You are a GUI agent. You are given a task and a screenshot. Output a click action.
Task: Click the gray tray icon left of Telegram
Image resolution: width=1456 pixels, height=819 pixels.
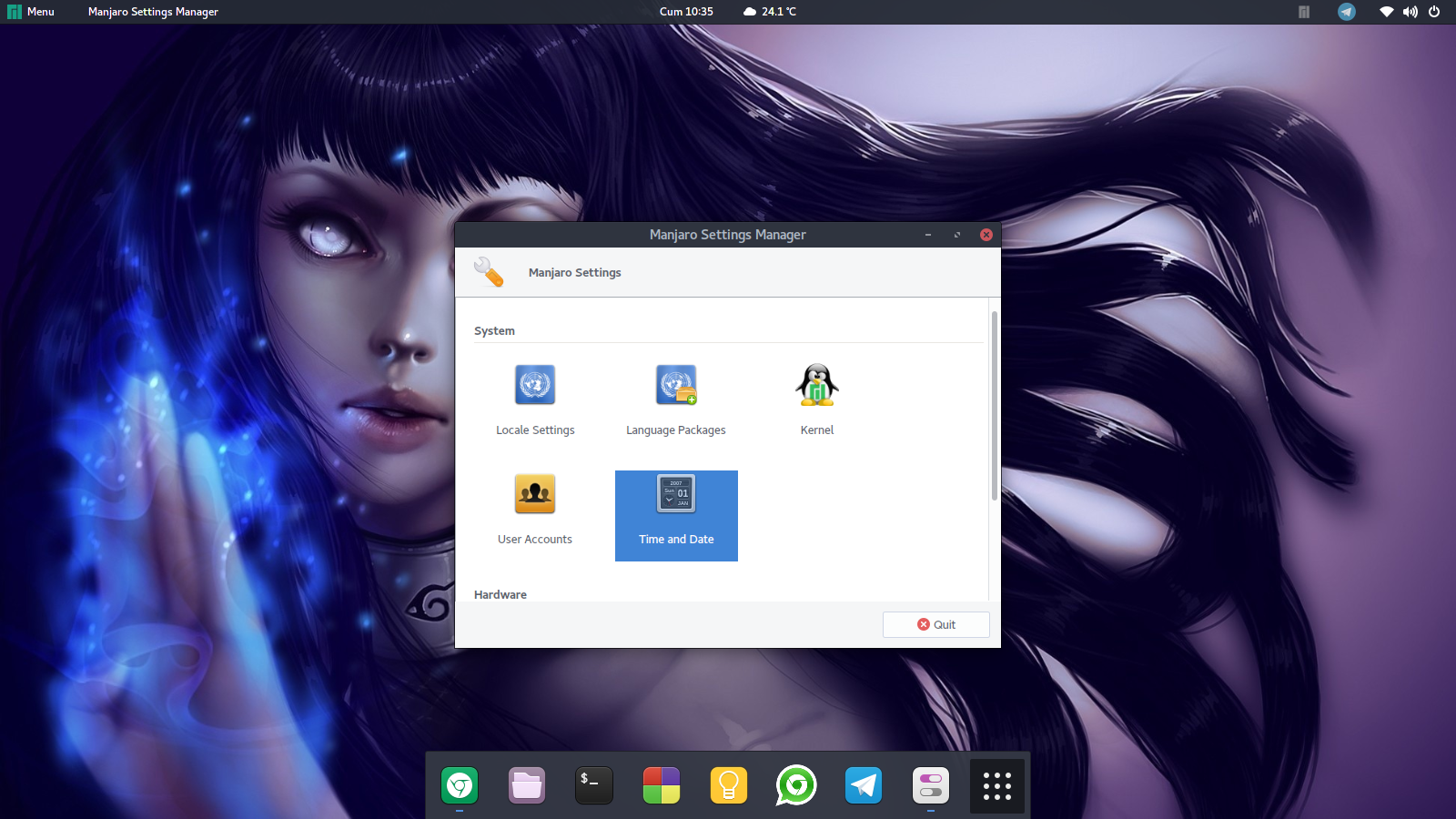(1304, 12)
